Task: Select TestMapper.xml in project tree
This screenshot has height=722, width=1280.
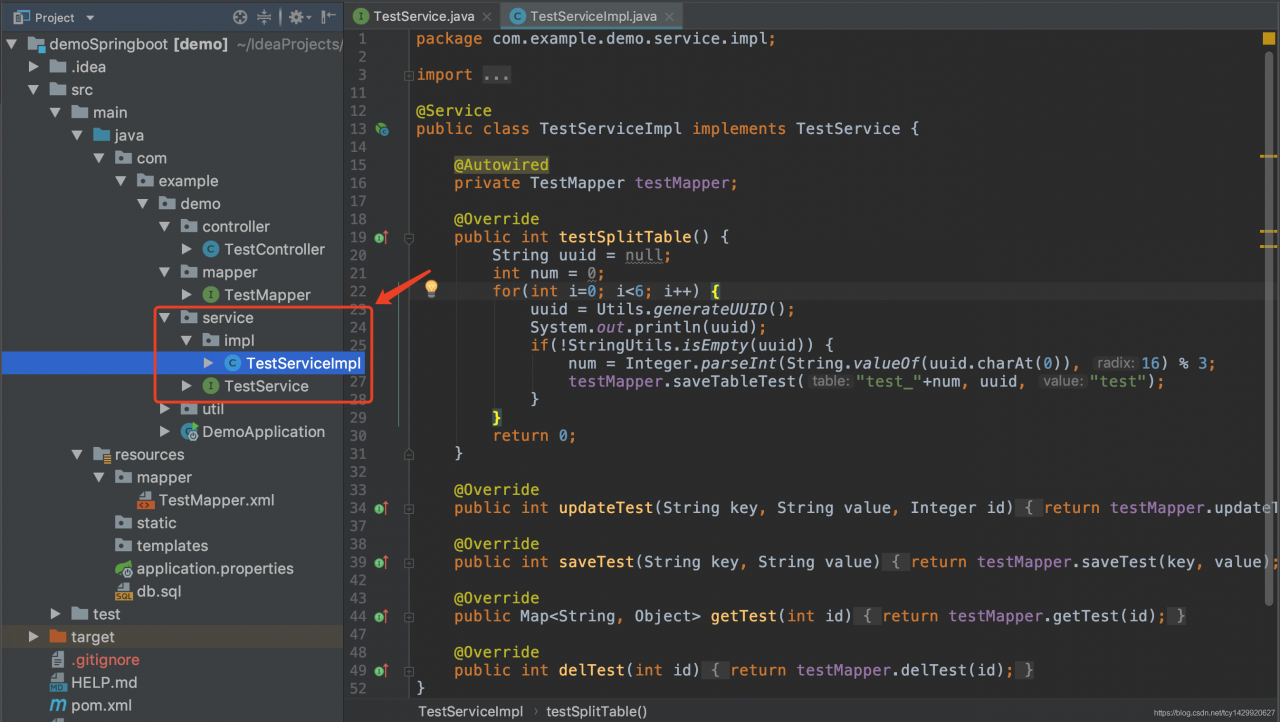Action: (216, 500)
